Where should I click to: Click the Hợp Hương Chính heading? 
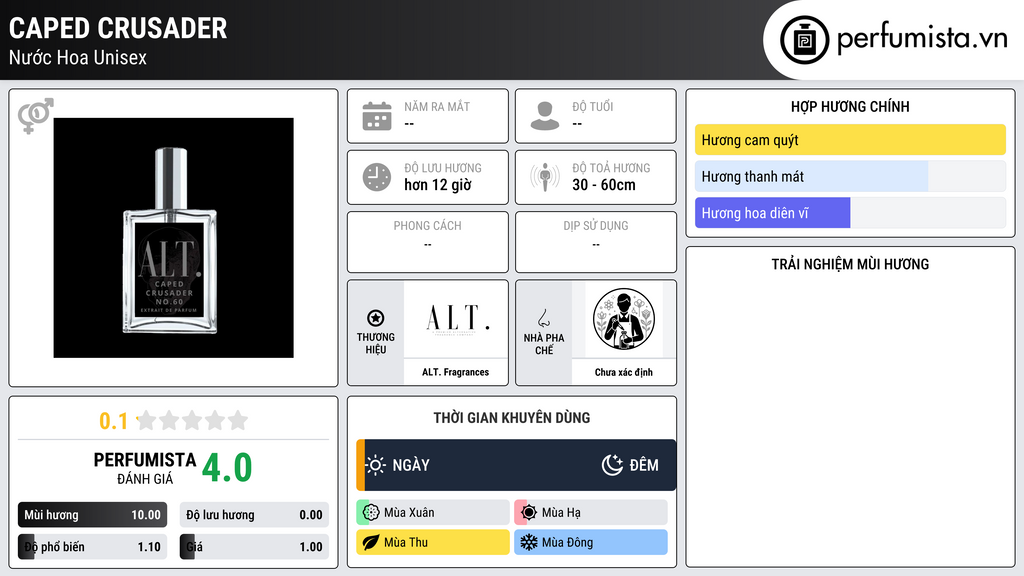[x=850, y=106]
